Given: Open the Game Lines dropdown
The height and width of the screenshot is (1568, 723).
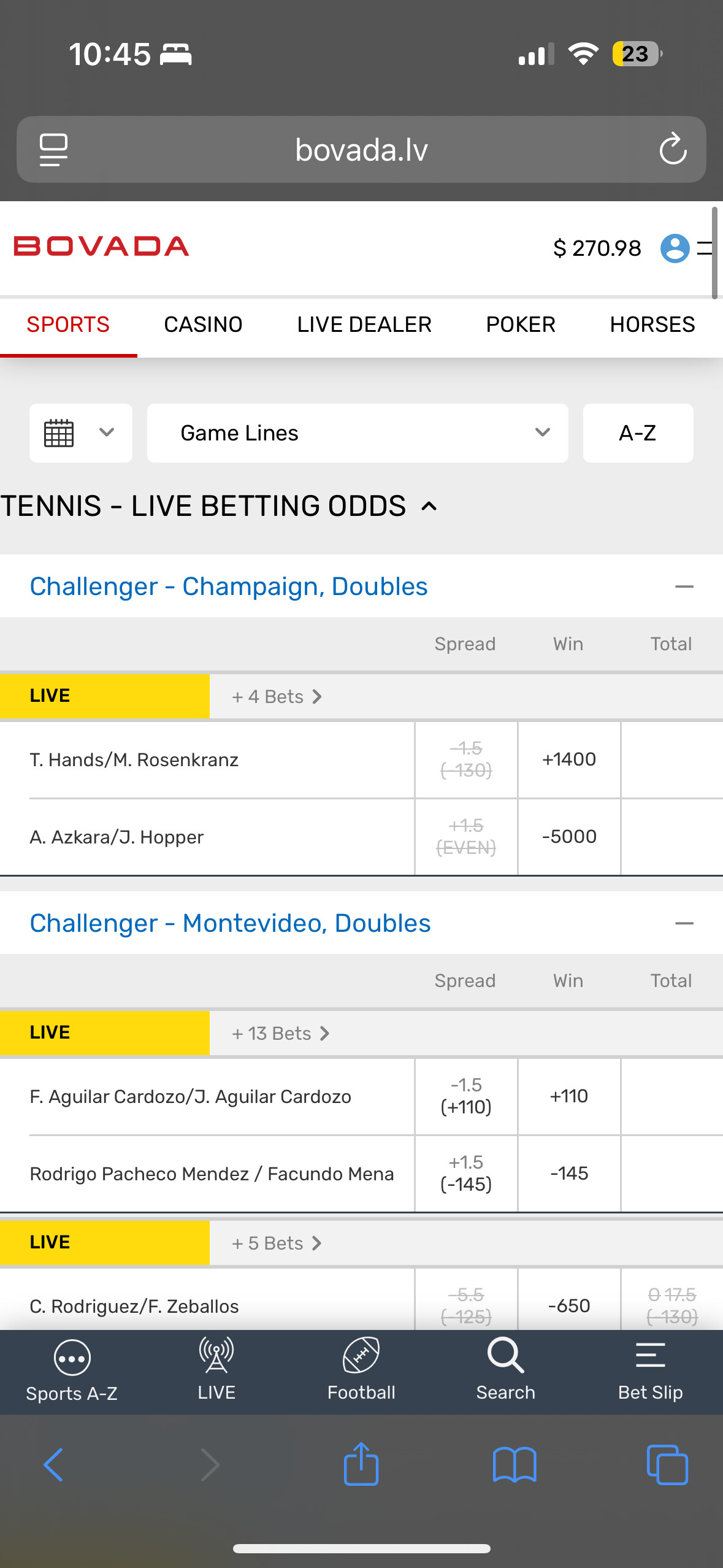Looking at the screenshot, I should click(358, 433).
